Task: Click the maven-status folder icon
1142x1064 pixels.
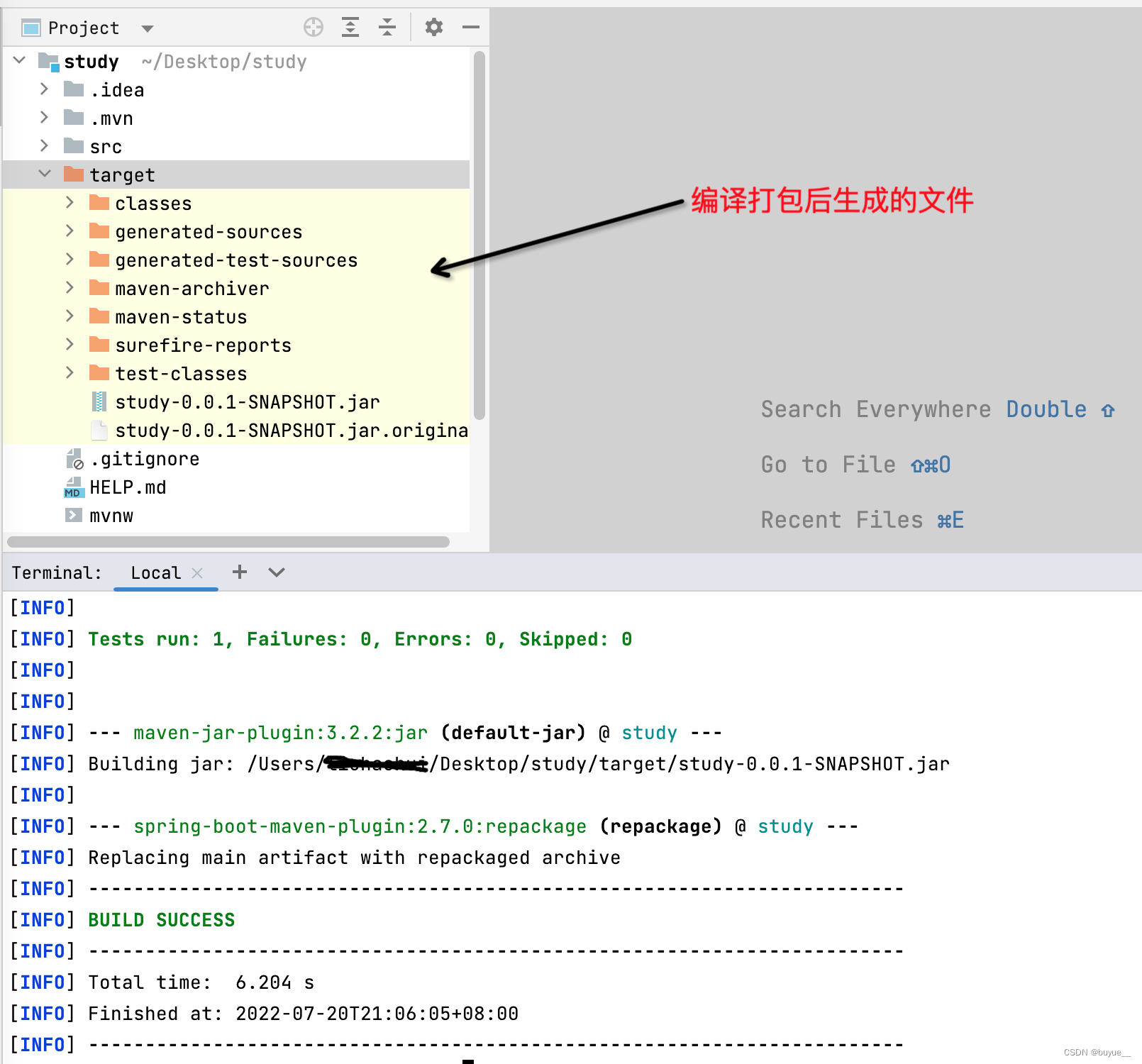Action: pos(99,316)
